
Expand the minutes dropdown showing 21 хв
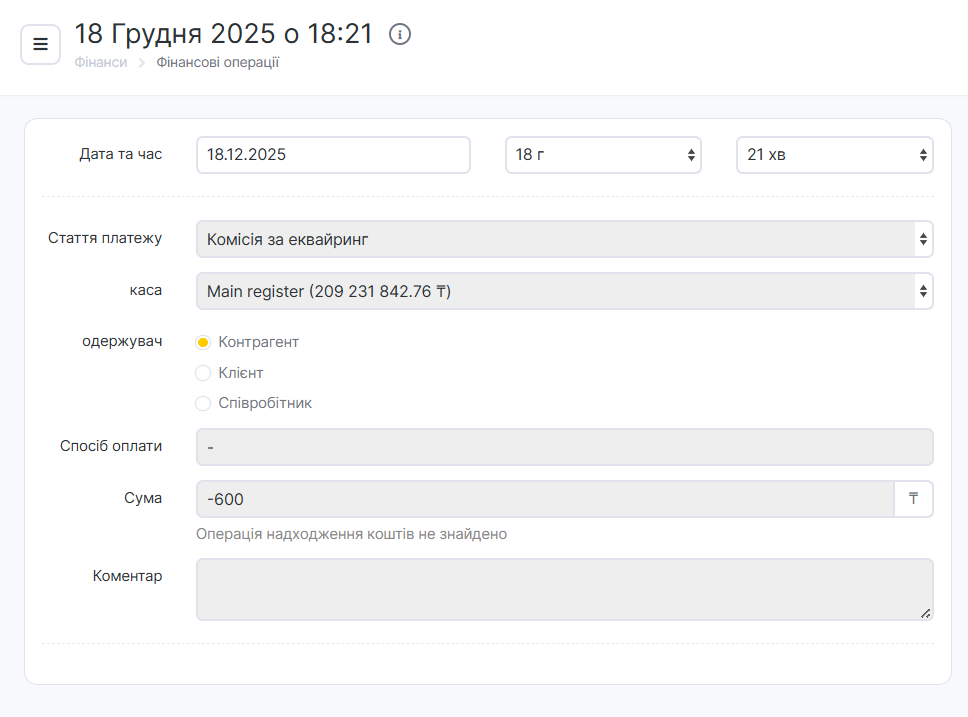coord(834,155)
